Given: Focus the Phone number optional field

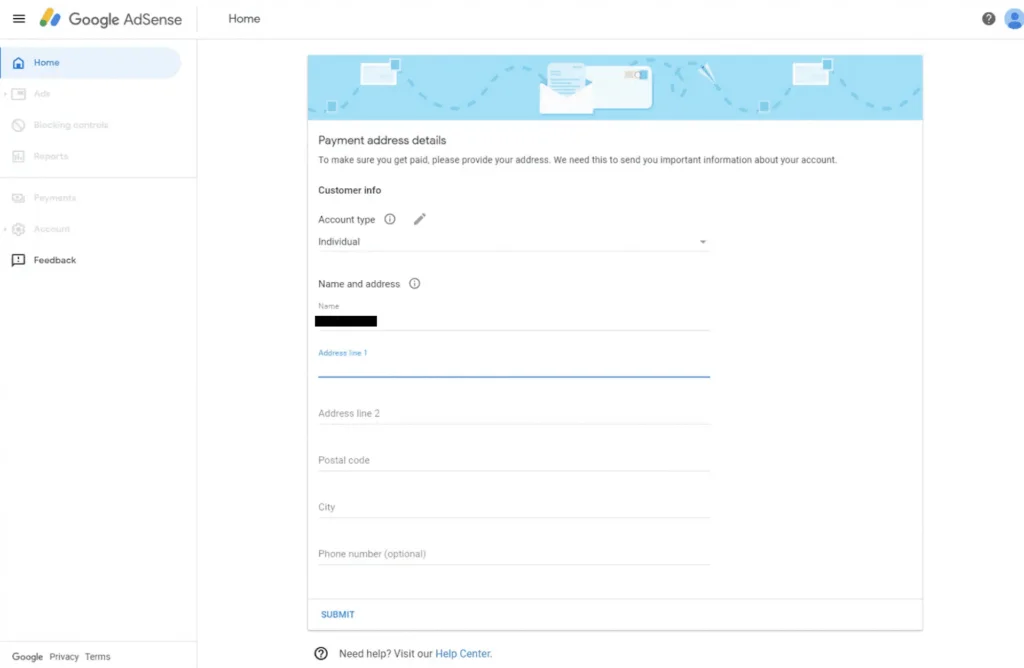Looking at the screenshot, I should tap(513, 555).
